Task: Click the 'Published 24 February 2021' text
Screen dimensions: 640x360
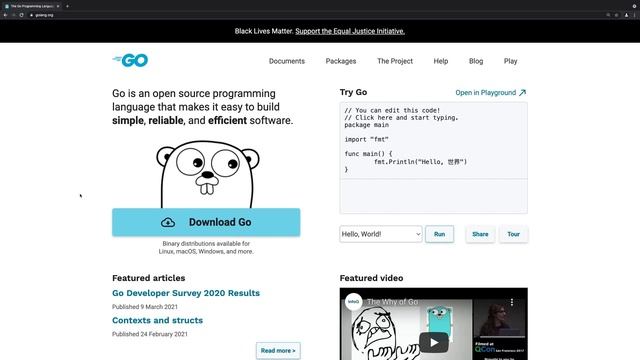Action: tap(150, 334)
